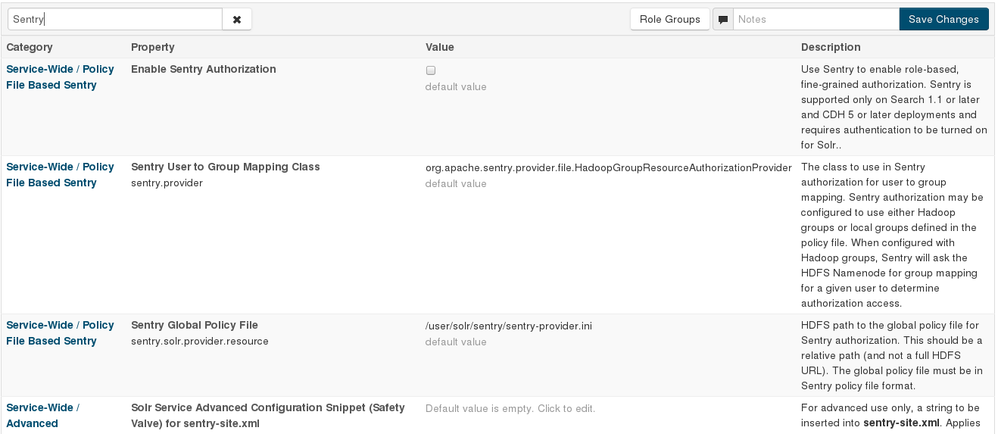Image resolution: width=998 pixels, height=434 pixels.
Task: Click the empty safety valve value to edit
Action: click(510, 408)
